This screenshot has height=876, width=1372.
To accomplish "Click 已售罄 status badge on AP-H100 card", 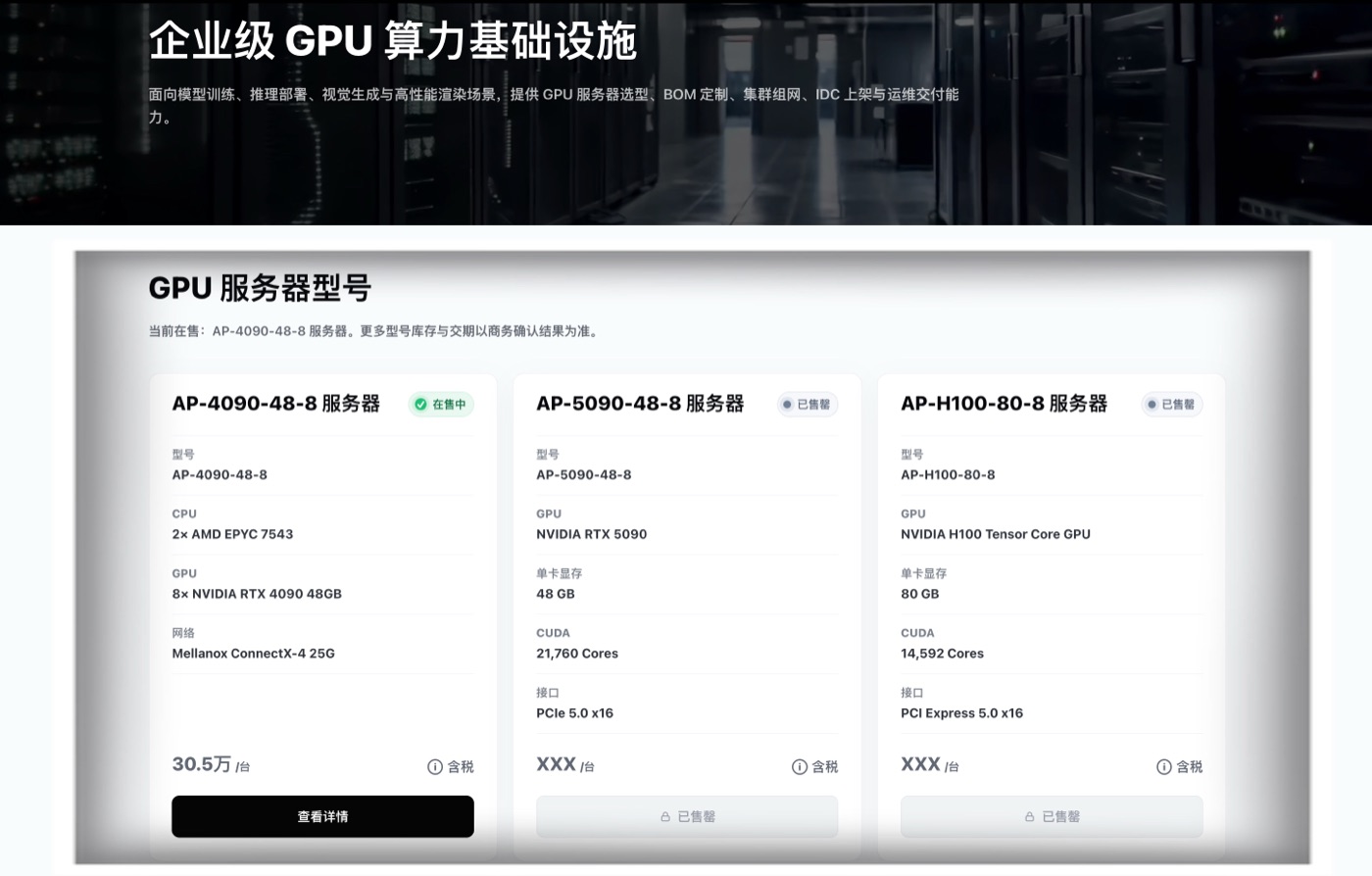I will click(x=1172, y=405).
